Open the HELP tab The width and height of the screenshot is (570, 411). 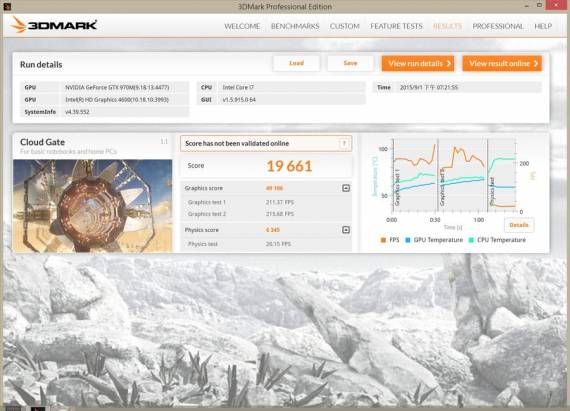click(x=543, y=26)
